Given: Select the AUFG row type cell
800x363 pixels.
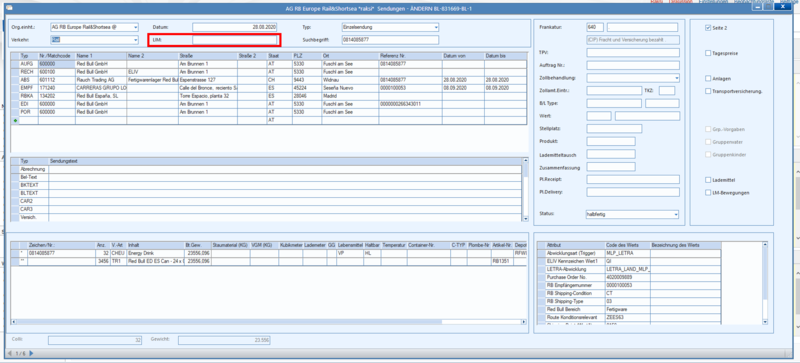Looking at the screenshot, I should pyautogui.click(x=29, y=64).
